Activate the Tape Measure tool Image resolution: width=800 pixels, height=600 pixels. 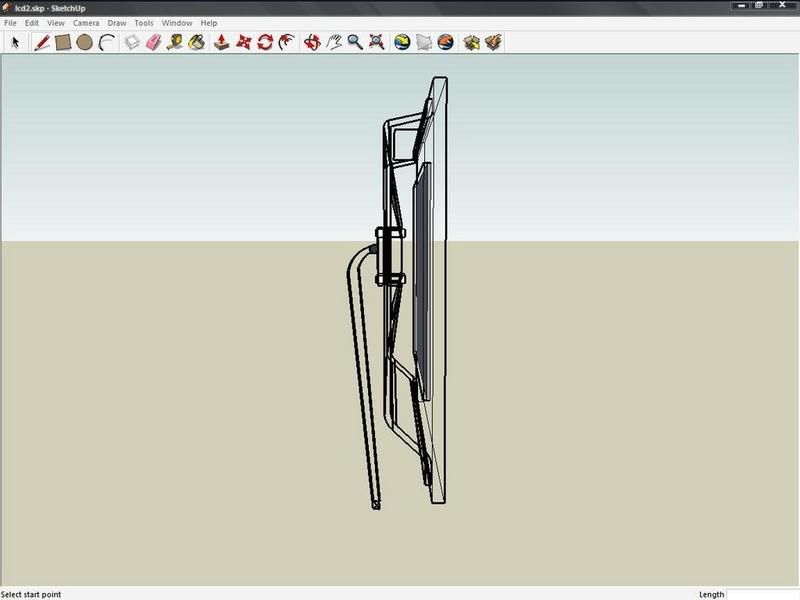[175, 42]
